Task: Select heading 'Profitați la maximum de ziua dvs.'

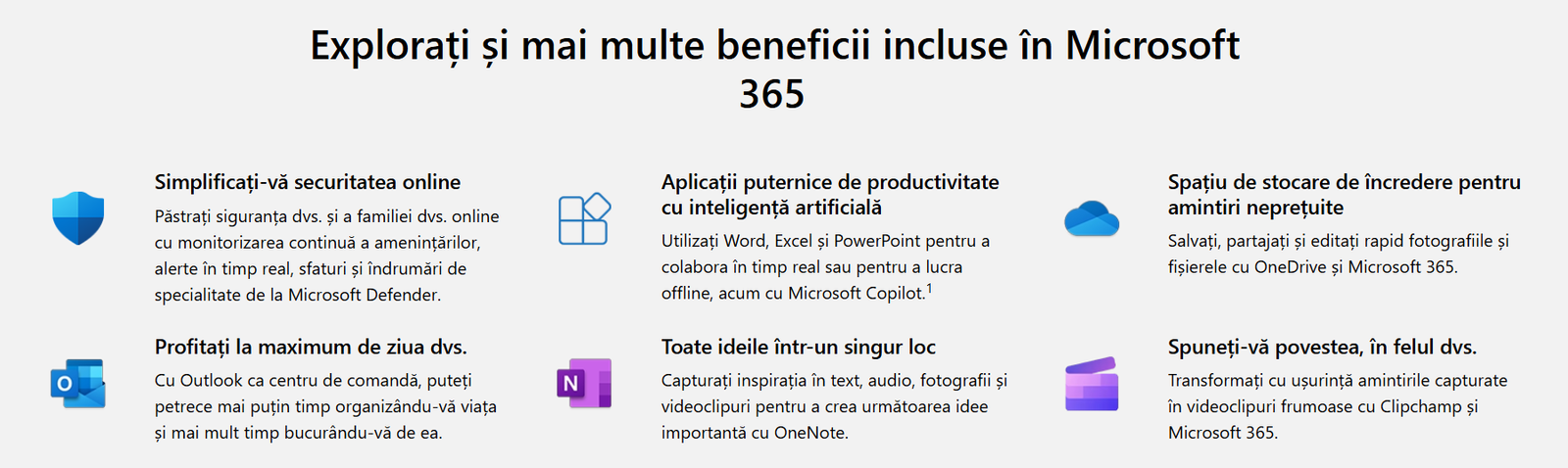Action: coord(311,348)
